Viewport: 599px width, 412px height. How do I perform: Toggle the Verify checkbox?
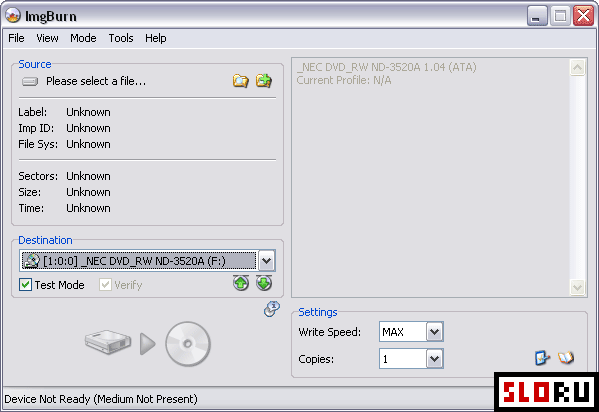tap(105, 285)
